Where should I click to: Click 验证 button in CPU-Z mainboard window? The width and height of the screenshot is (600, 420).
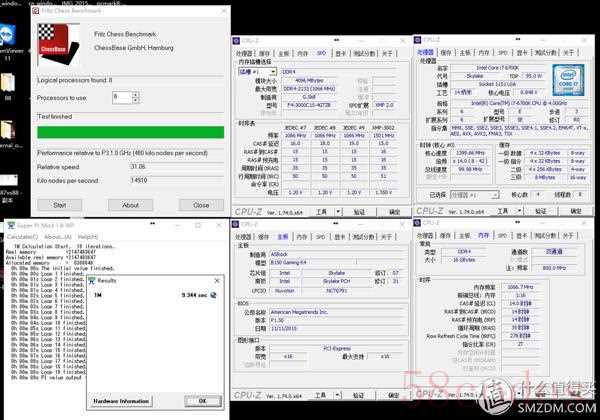[358, 395]
